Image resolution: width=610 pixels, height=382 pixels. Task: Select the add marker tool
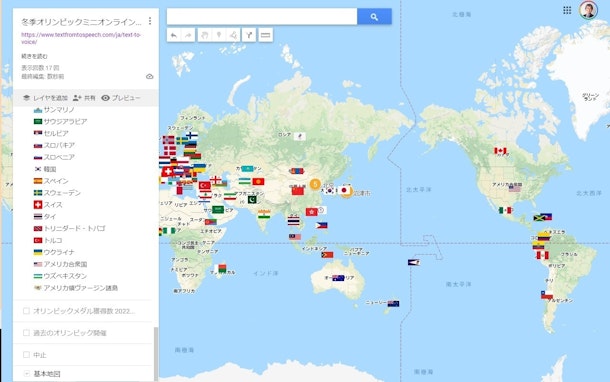(x=219, y=35)
